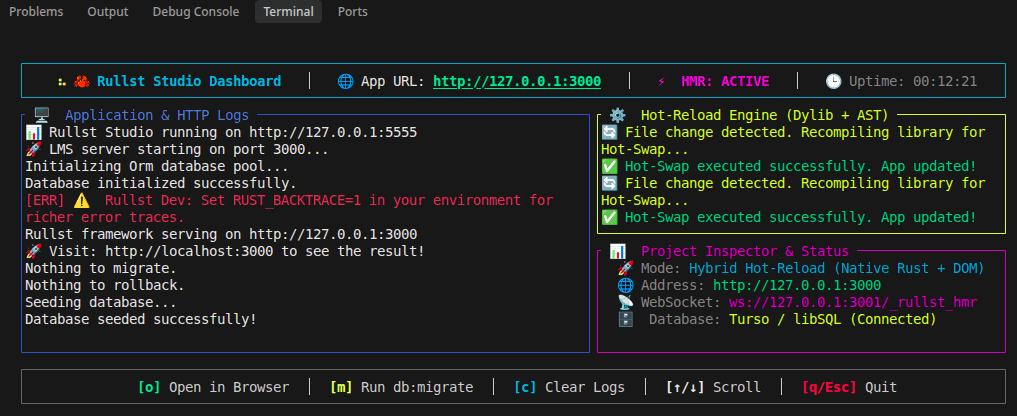
Task: Click the monitor icon of Application & HTTP Logs
Action: pos(42,116)
